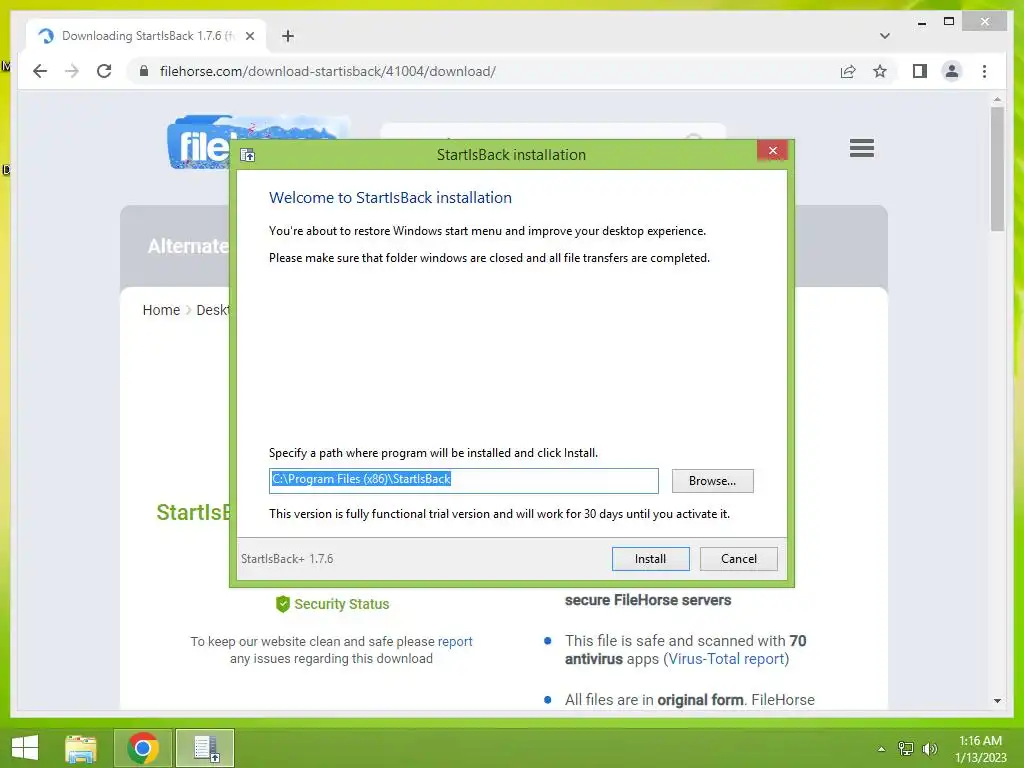Open Home breadcrumb link
Image resolution: width=1024 pixels, height=768 pixels.
tap(161, 310)
